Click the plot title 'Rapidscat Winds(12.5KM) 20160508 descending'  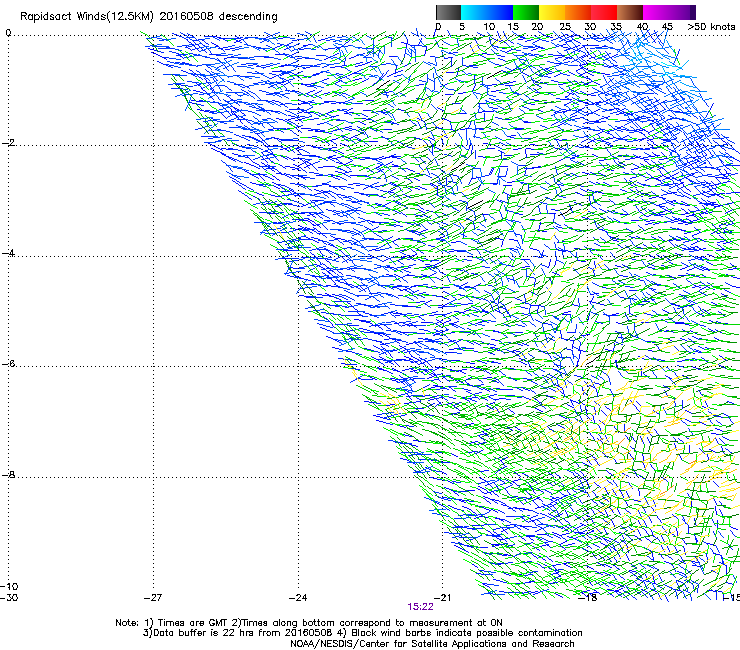tap(149, 17)
